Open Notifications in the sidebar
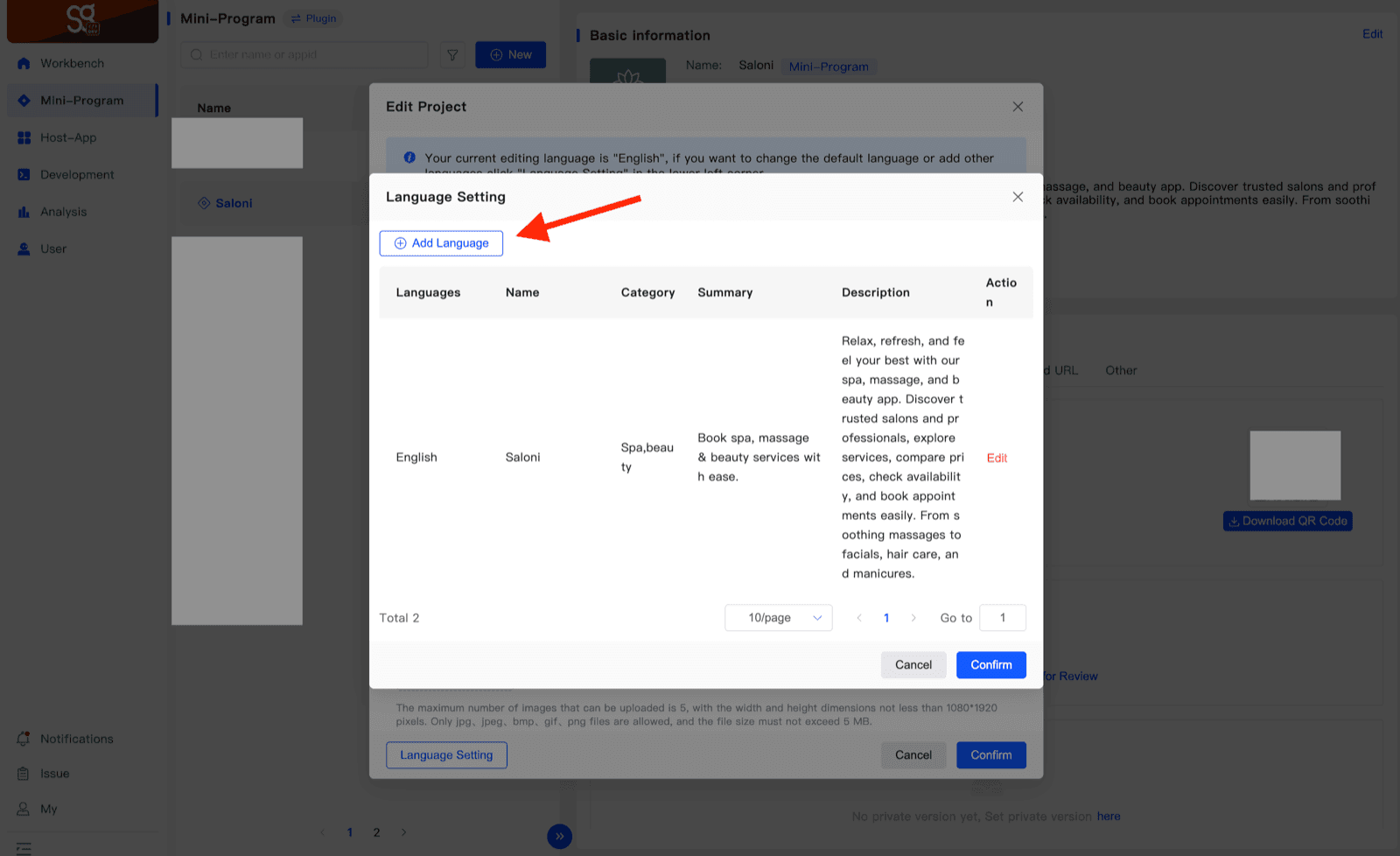The width and height of the screenshot is (1400, 856). click(x=79, y=739)
